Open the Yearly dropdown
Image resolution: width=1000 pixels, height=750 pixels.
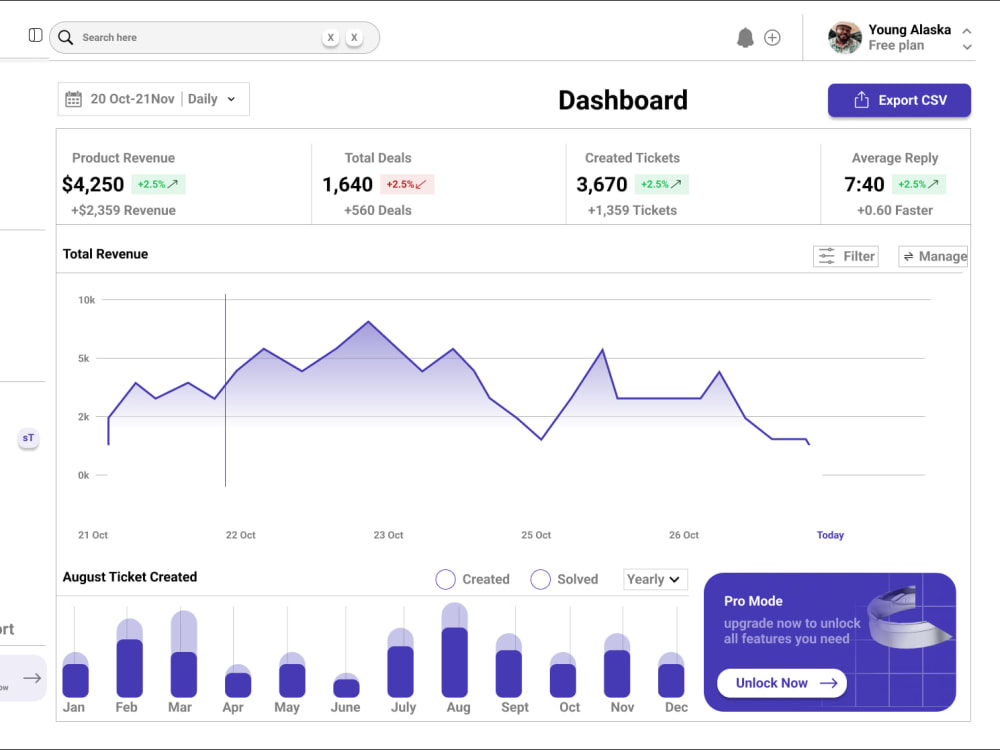pos(655,579)
